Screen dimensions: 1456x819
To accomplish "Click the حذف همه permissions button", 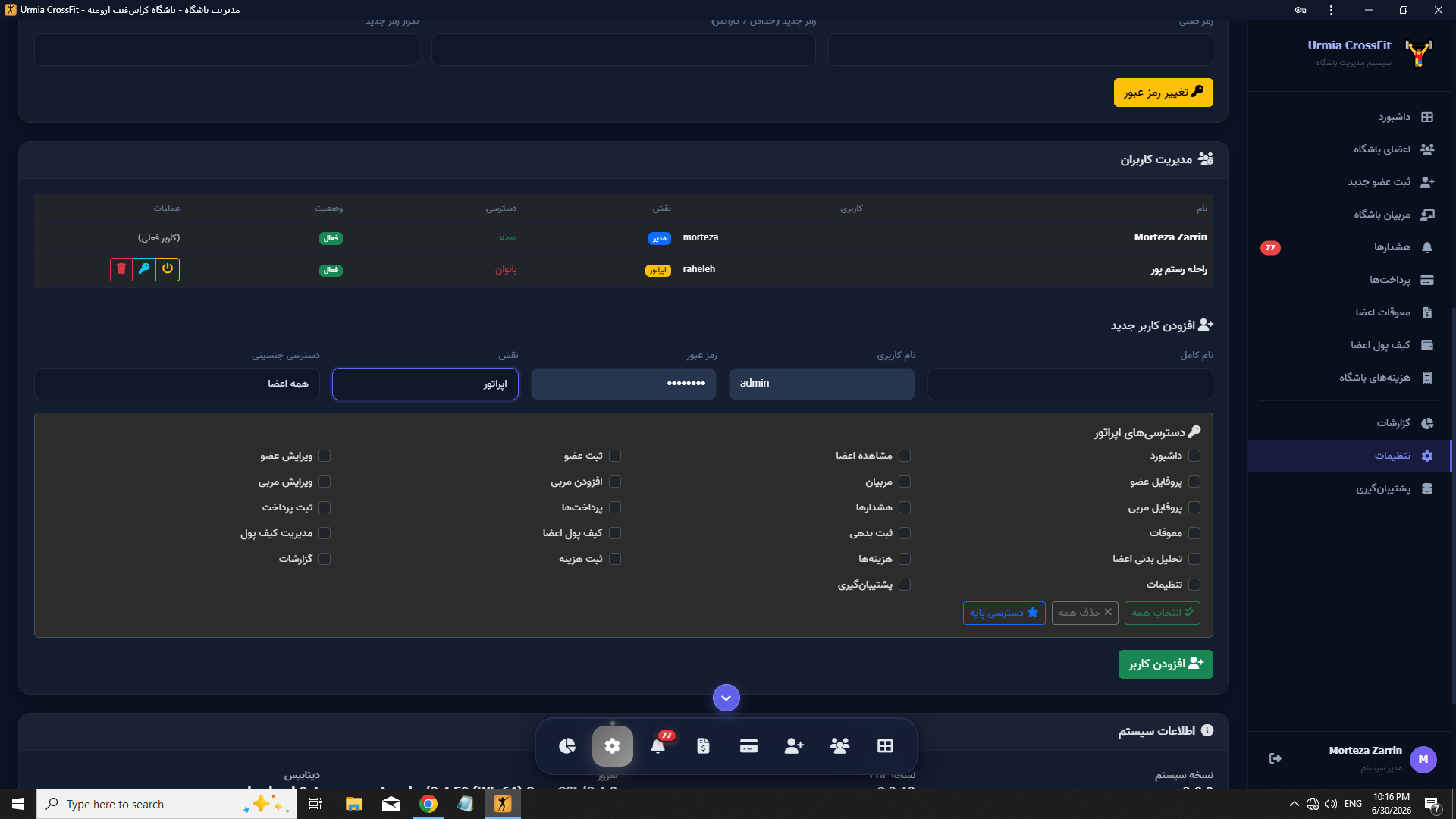I will pos(1085,613).
